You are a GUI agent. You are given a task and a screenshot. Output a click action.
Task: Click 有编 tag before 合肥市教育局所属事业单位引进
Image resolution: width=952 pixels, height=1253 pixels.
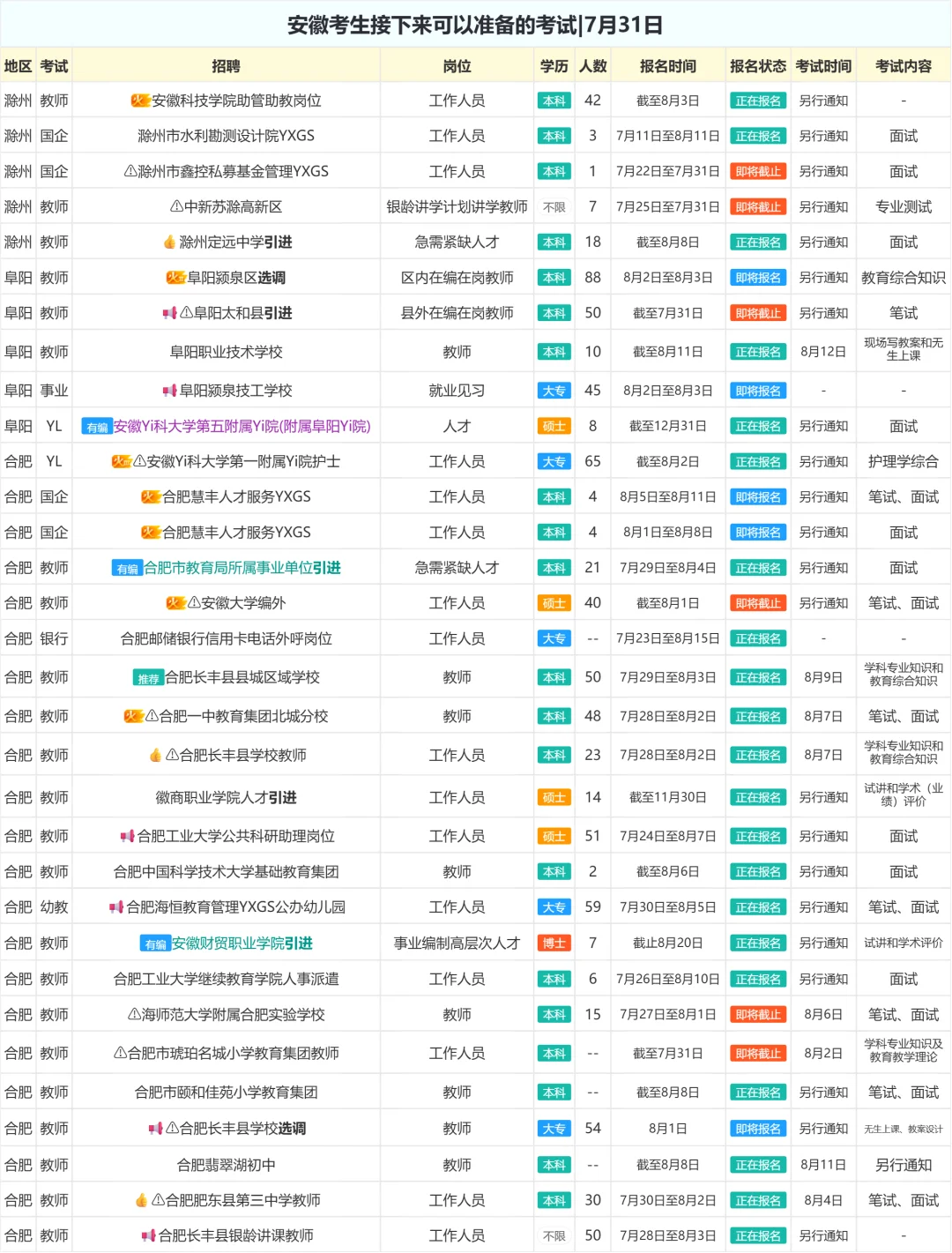click(x=127, y=569)
